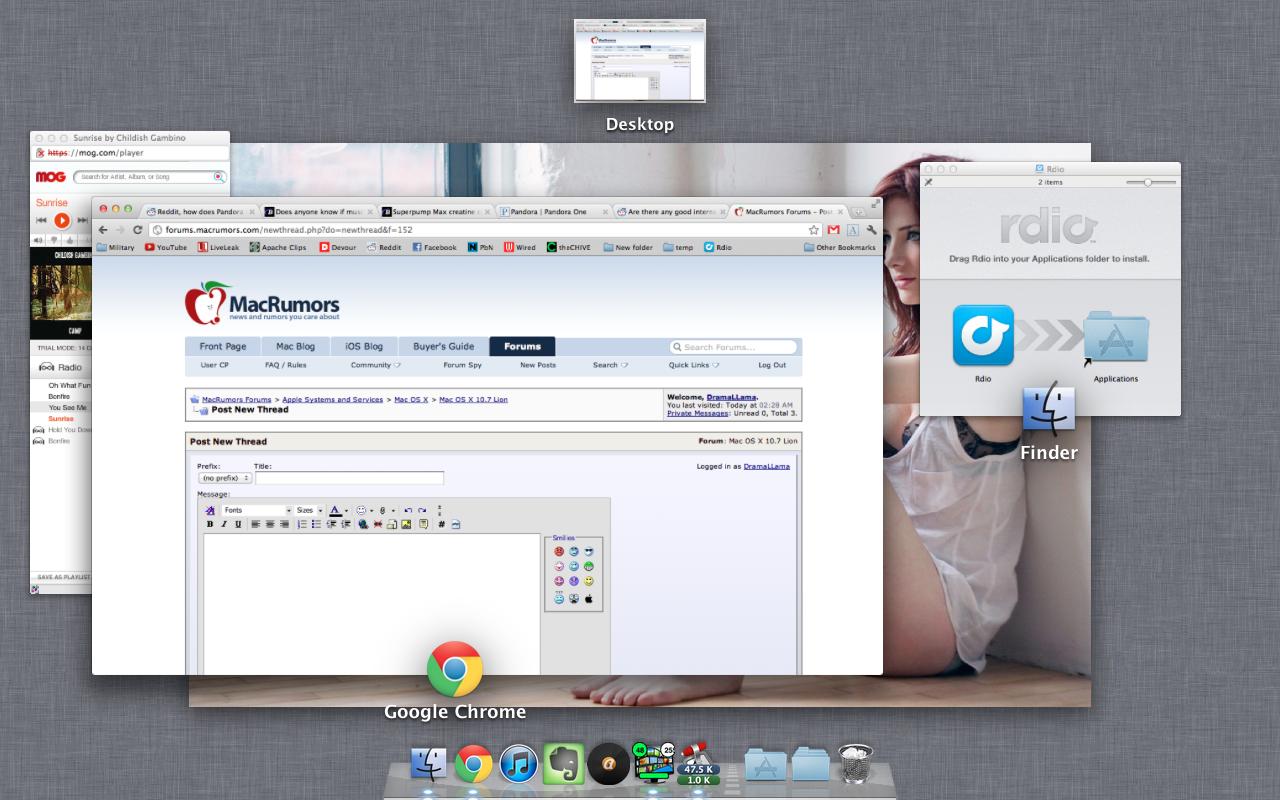Click the Chrome address bar URL
This screenshot has height=800, width=1280.
tap(289, 230)
